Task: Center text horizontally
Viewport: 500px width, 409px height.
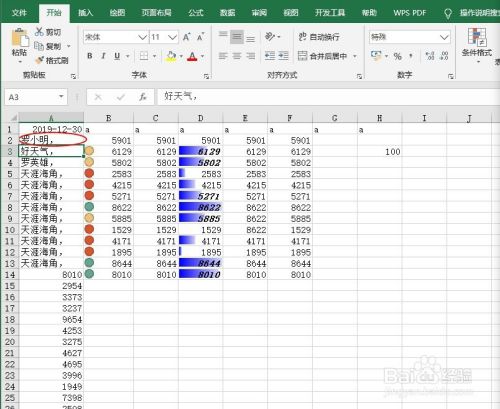Action: coord(237,56)
